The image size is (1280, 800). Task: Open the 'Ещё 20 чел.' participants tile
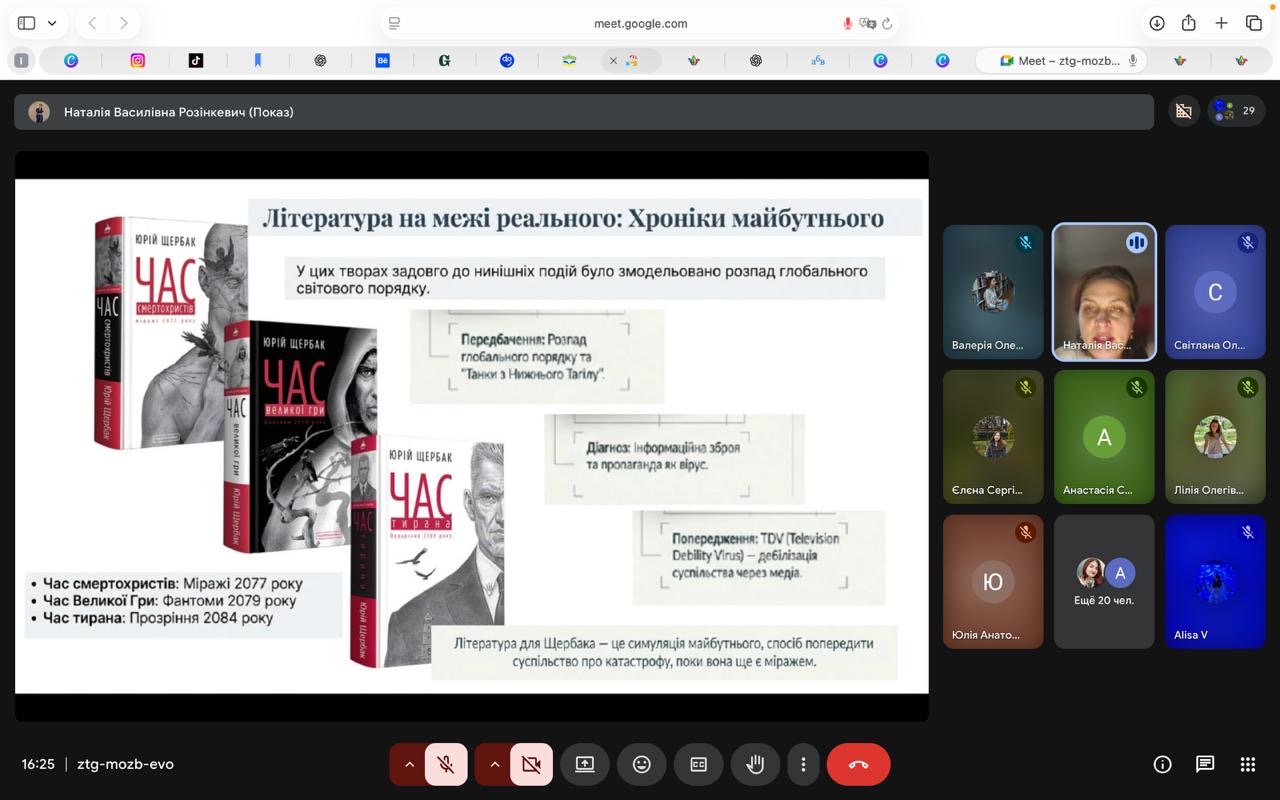1104,581
